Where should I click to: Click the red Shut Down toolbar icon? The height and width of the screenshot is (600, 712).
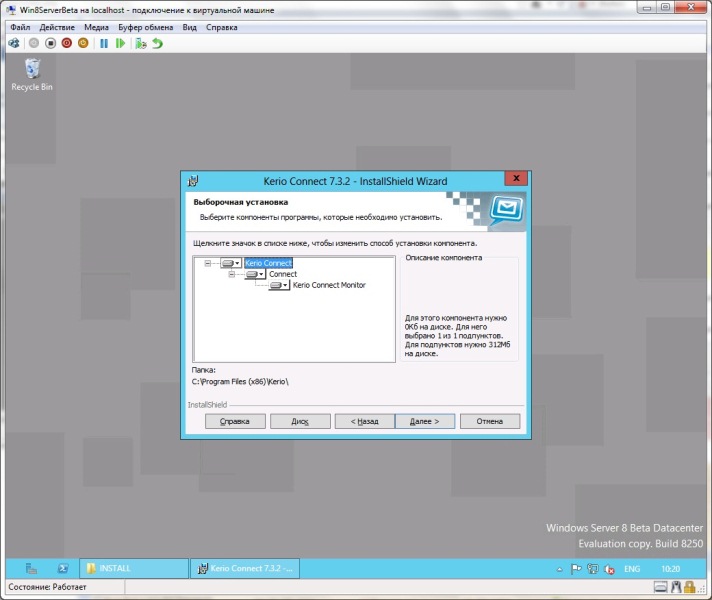[67, 43]
